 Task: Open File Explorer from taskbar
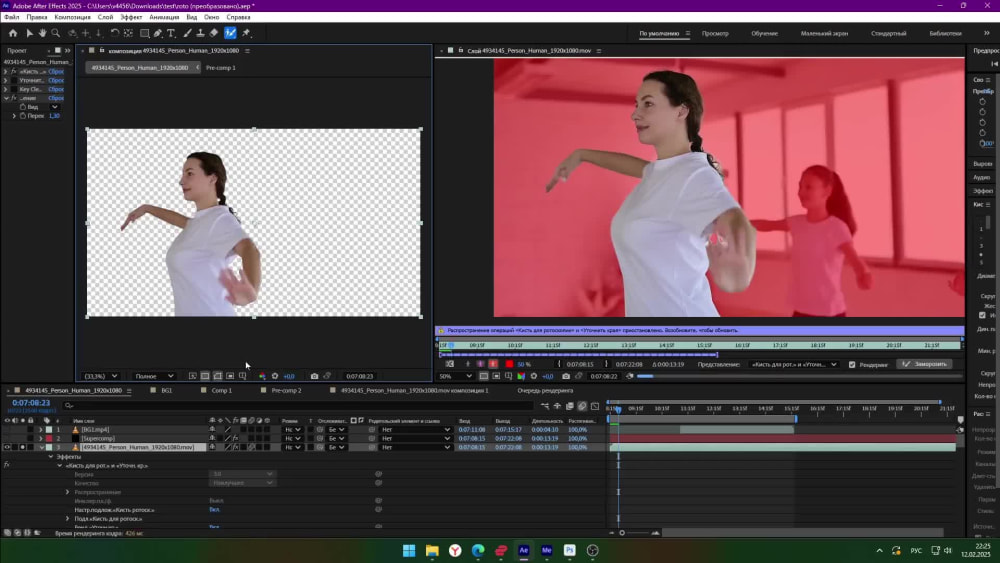tap(432, 550)
